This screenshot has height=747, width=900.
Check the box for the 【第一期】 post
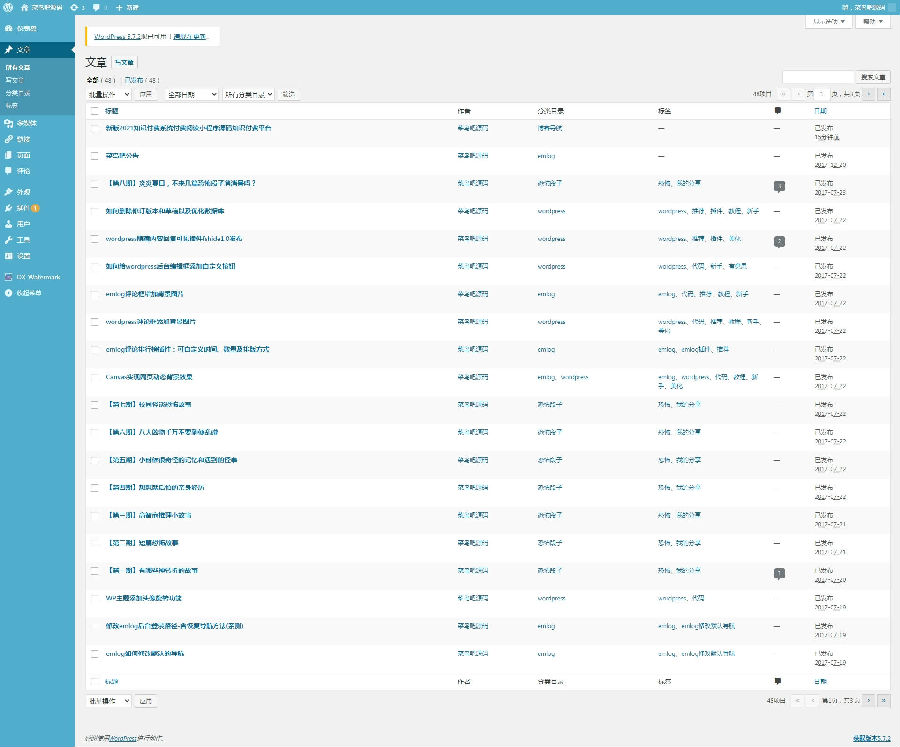point(95,571)
